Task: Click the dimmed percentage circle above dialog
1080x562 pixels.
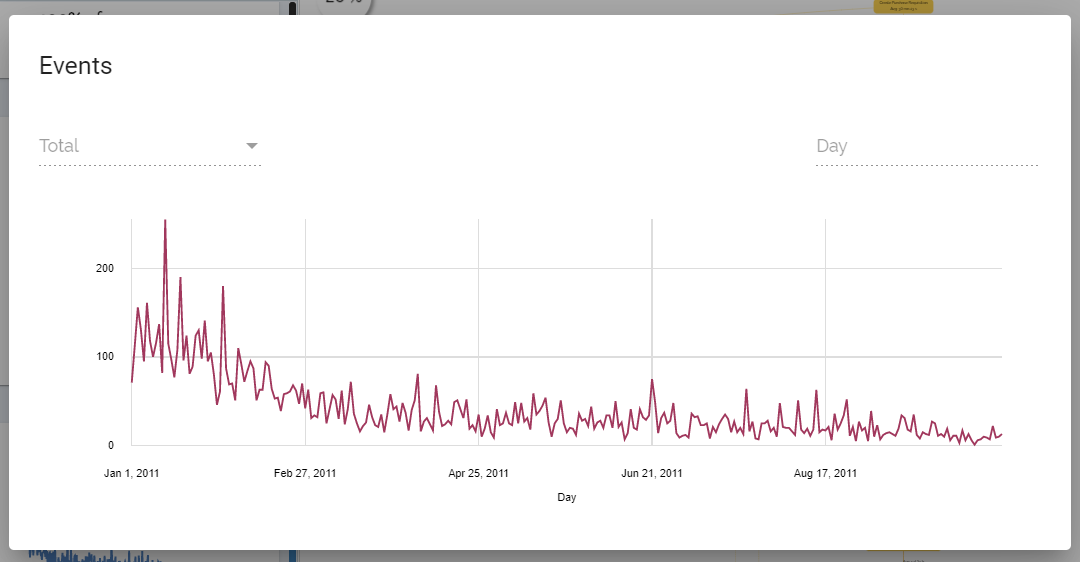Action: [343, 6]
